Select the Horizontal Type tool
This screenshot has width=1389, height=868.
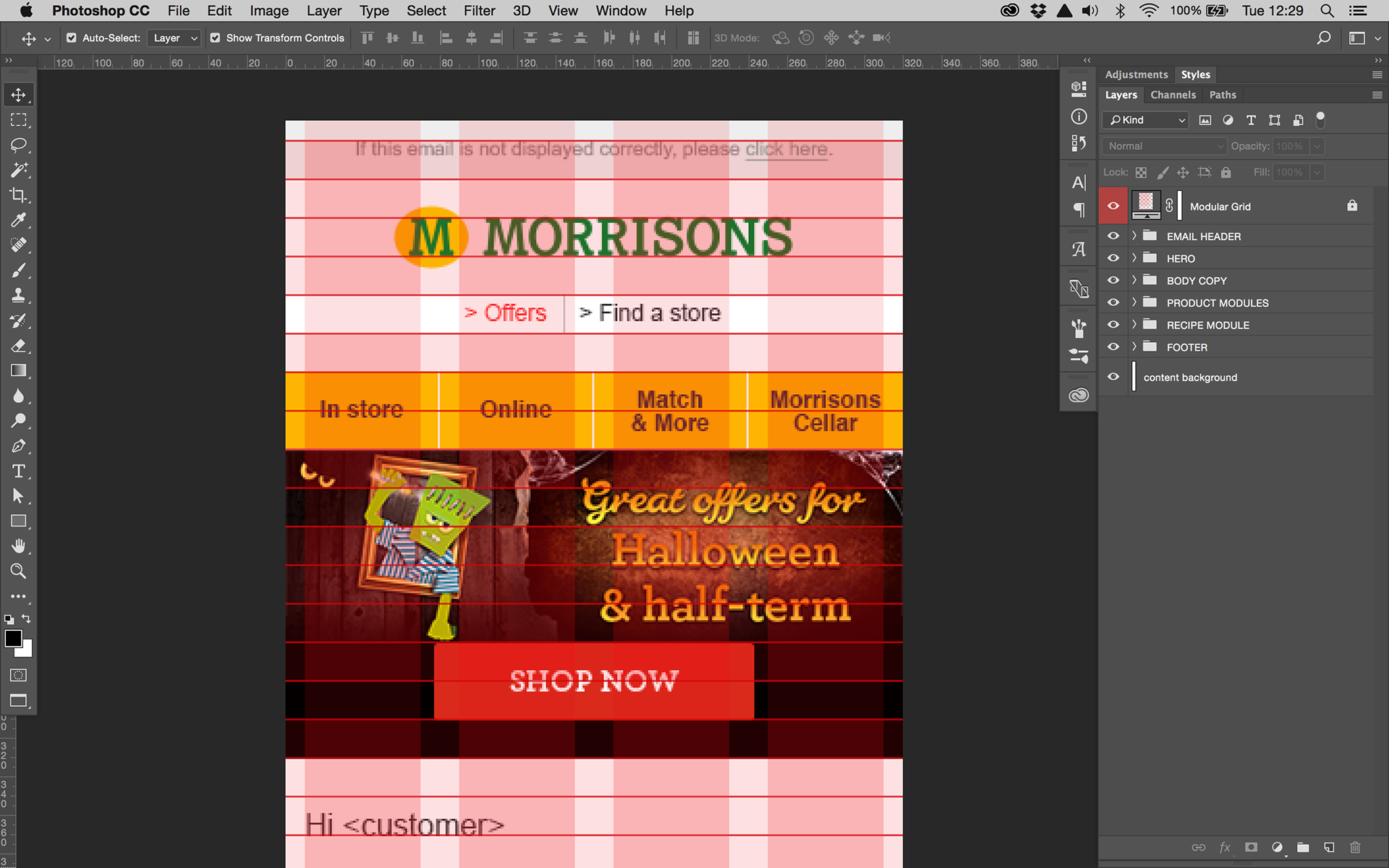(19, 471)
